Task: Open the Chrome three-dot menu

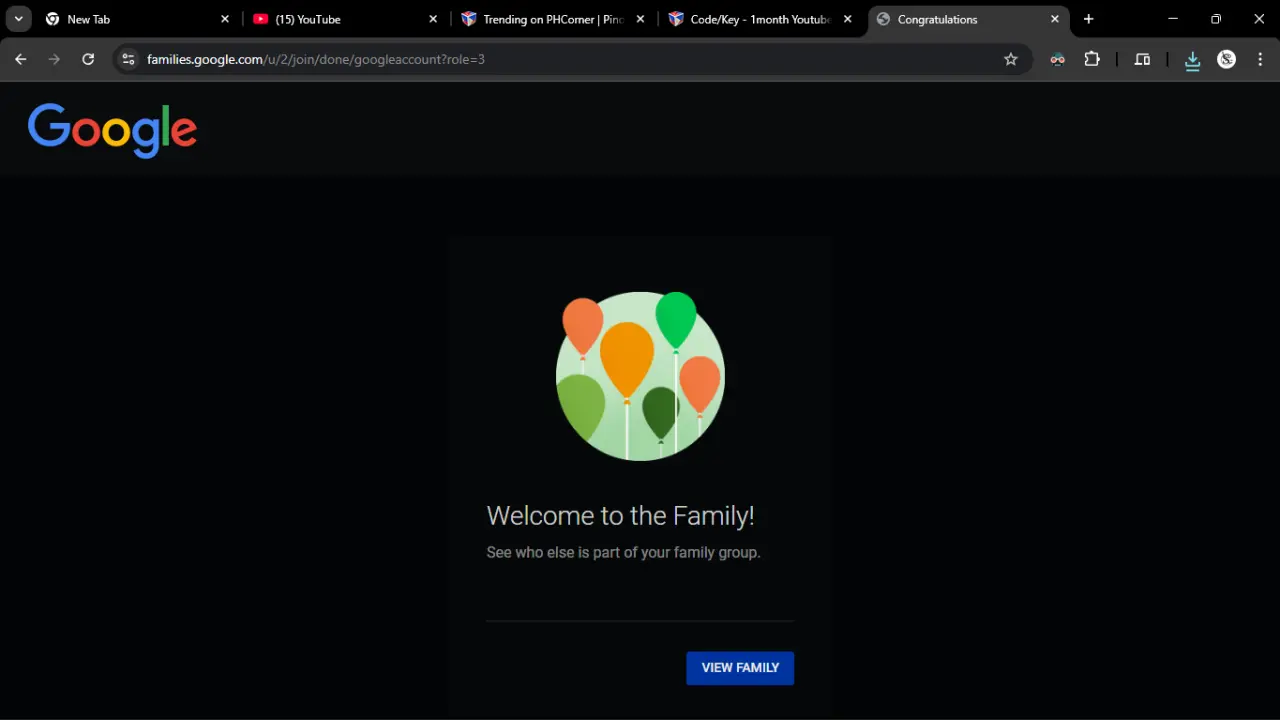Action: pos(1259,59)
